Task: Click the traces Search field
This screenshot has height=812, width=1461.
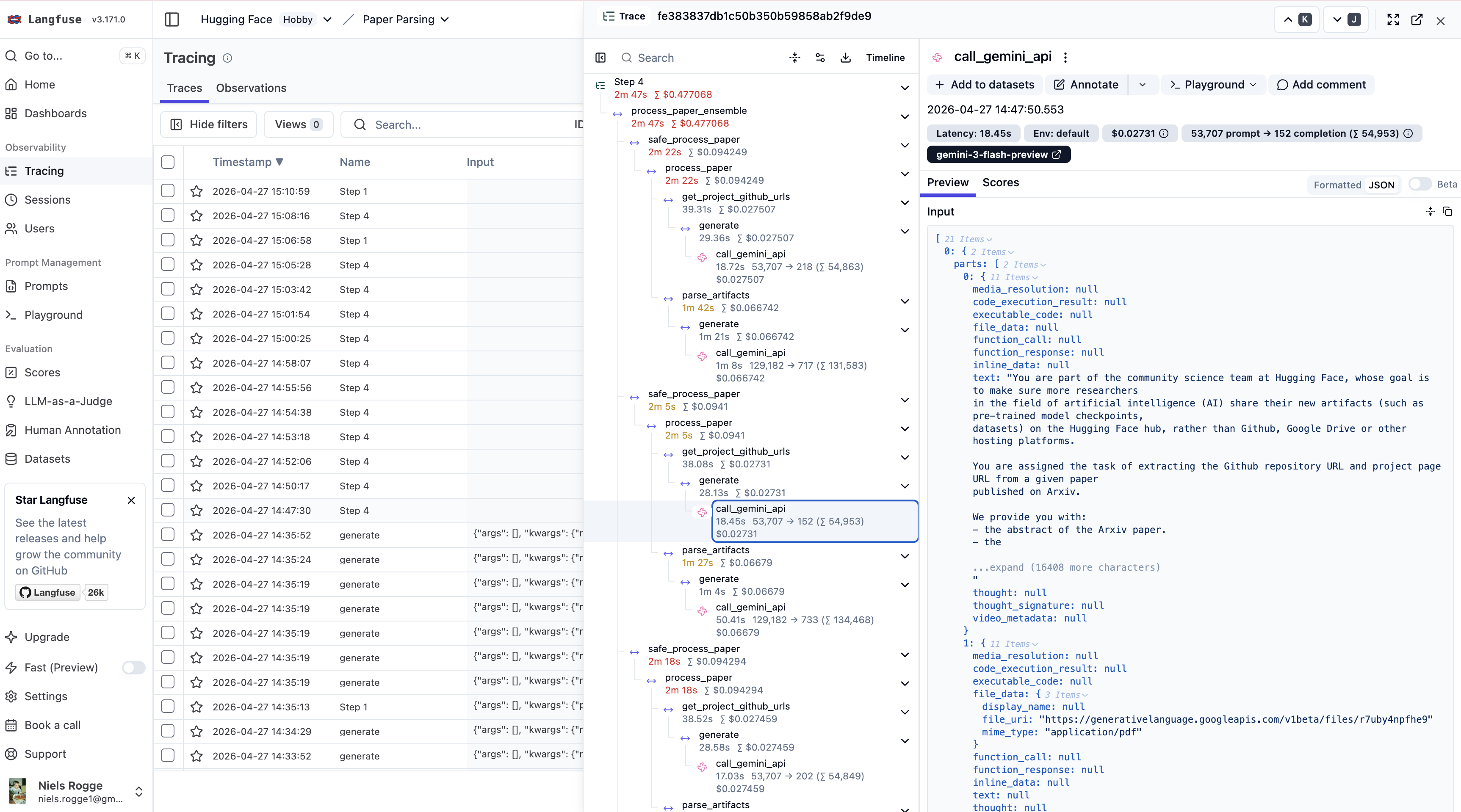Action: point(462,124)
